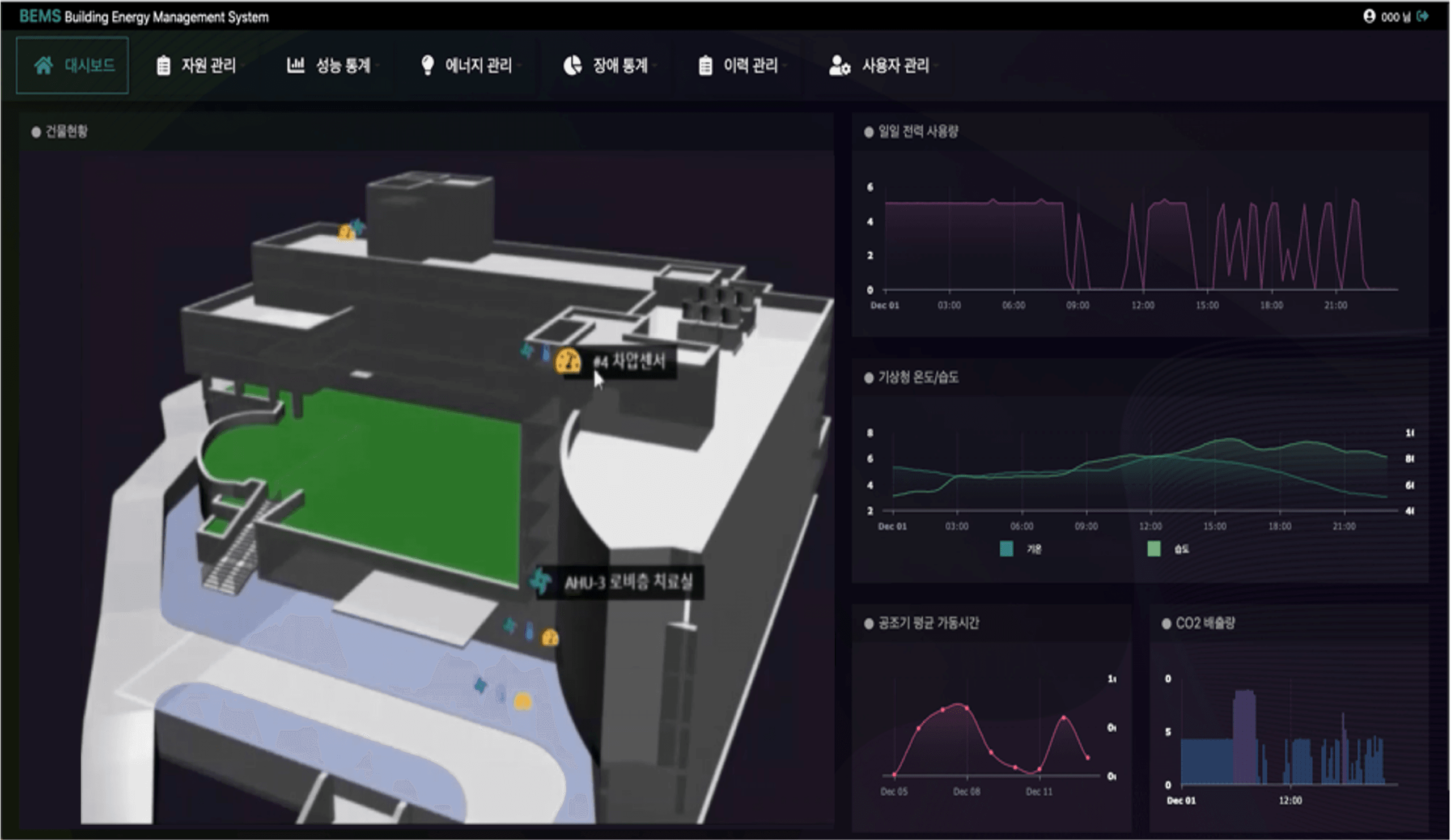Image resolution: width=1451 pixels, height=840 pixels.
Task: Click the 일일 전력 사용량 panel title
Action: coord(918,131)
